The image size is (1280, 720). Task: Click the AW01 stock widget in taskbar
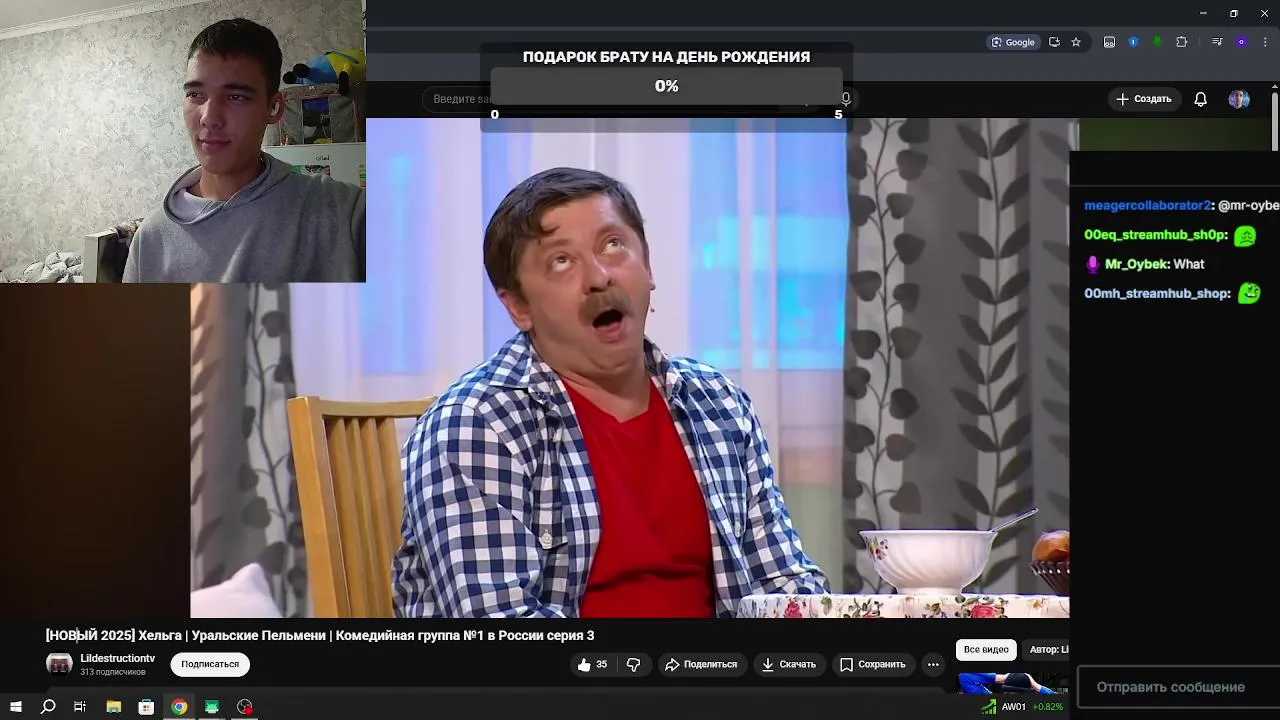[1021, 707]
